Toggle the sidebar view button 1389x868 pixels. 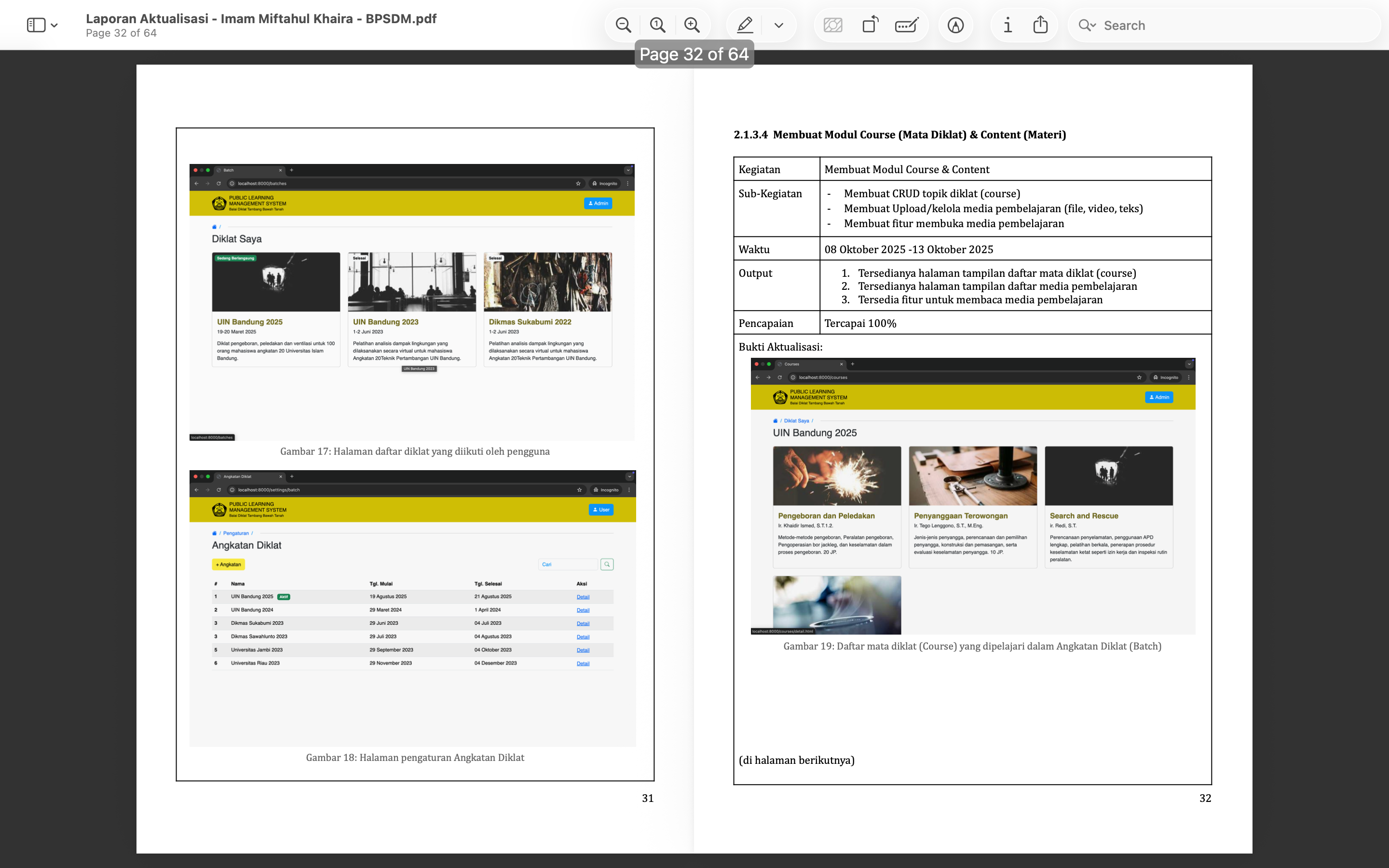click(36, 25)
